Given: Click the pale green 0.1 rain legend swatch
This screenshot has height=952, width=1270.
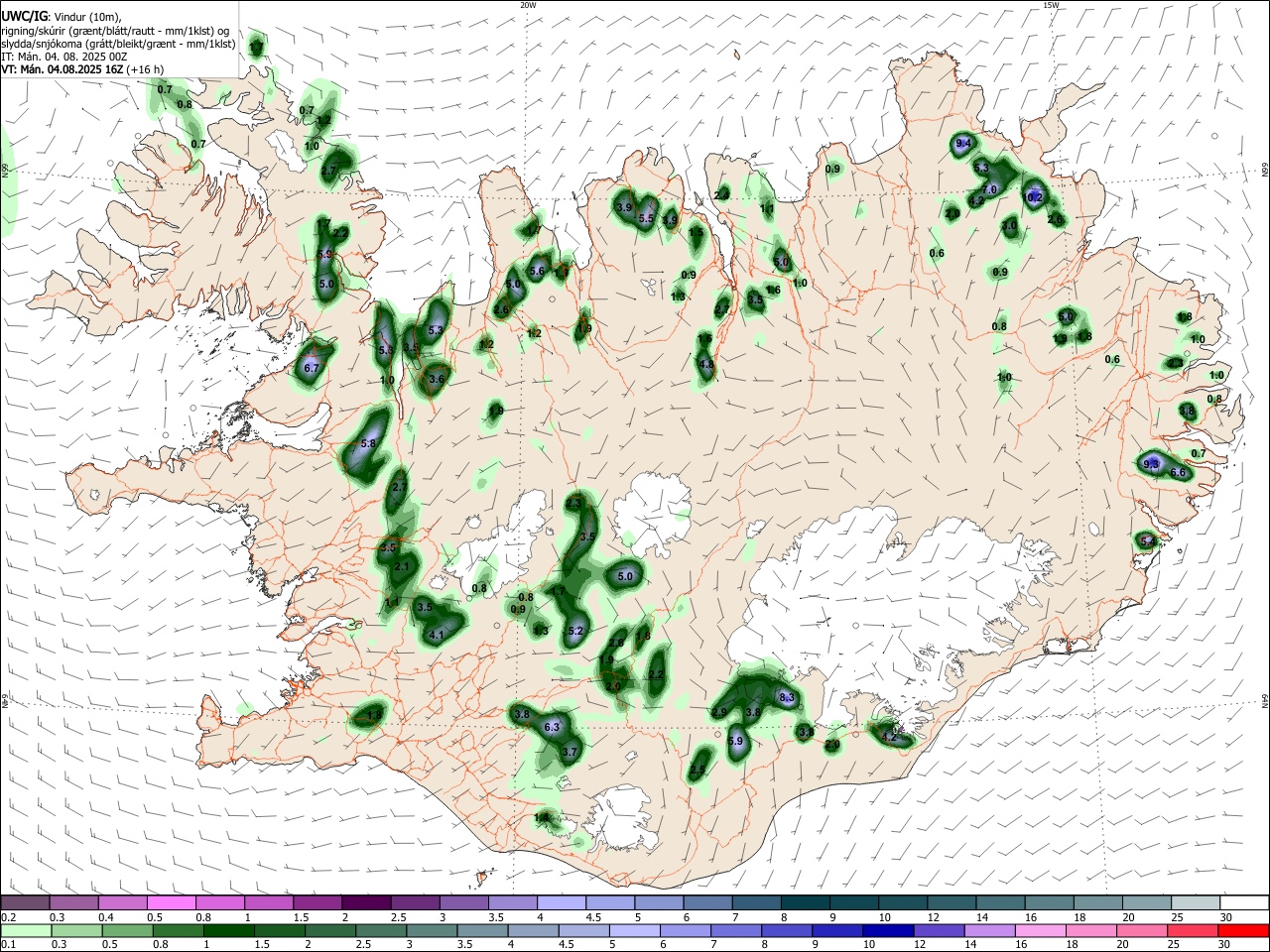Looking at the screenshot, I should (26, 930).
